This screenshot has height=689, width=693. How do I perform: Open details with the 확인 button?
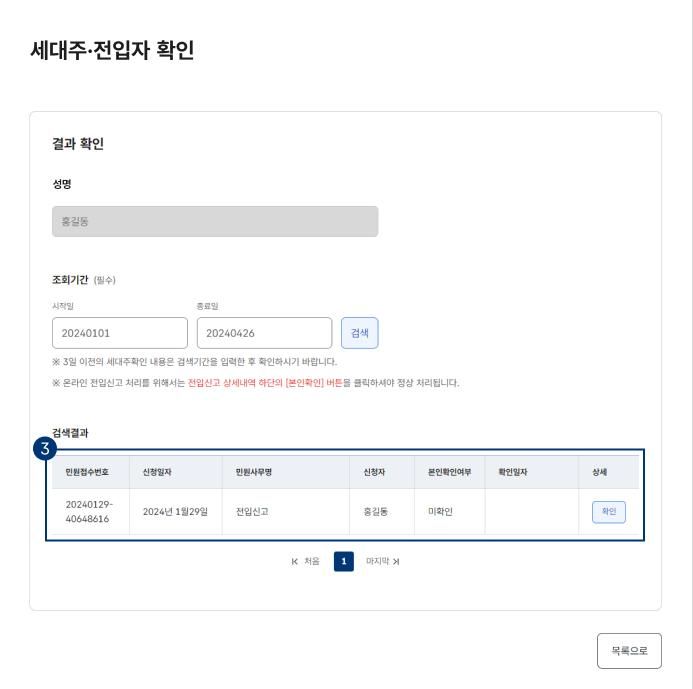click(608, 512)
